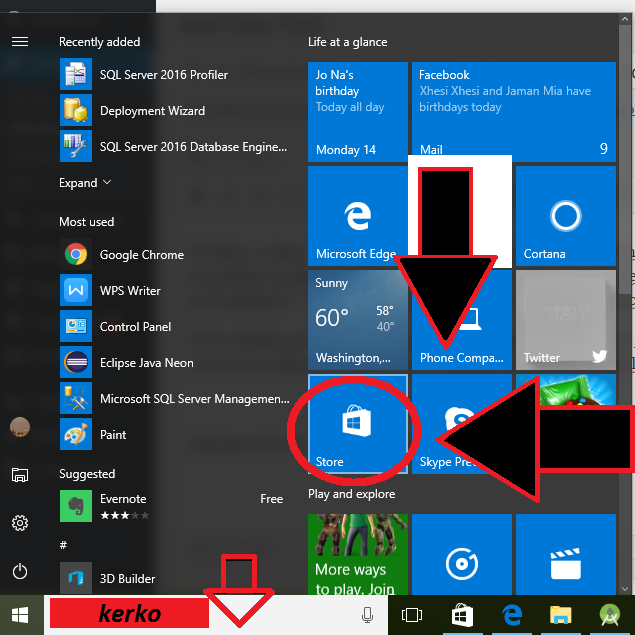Launch WPS Writer app

pos(130,291)
